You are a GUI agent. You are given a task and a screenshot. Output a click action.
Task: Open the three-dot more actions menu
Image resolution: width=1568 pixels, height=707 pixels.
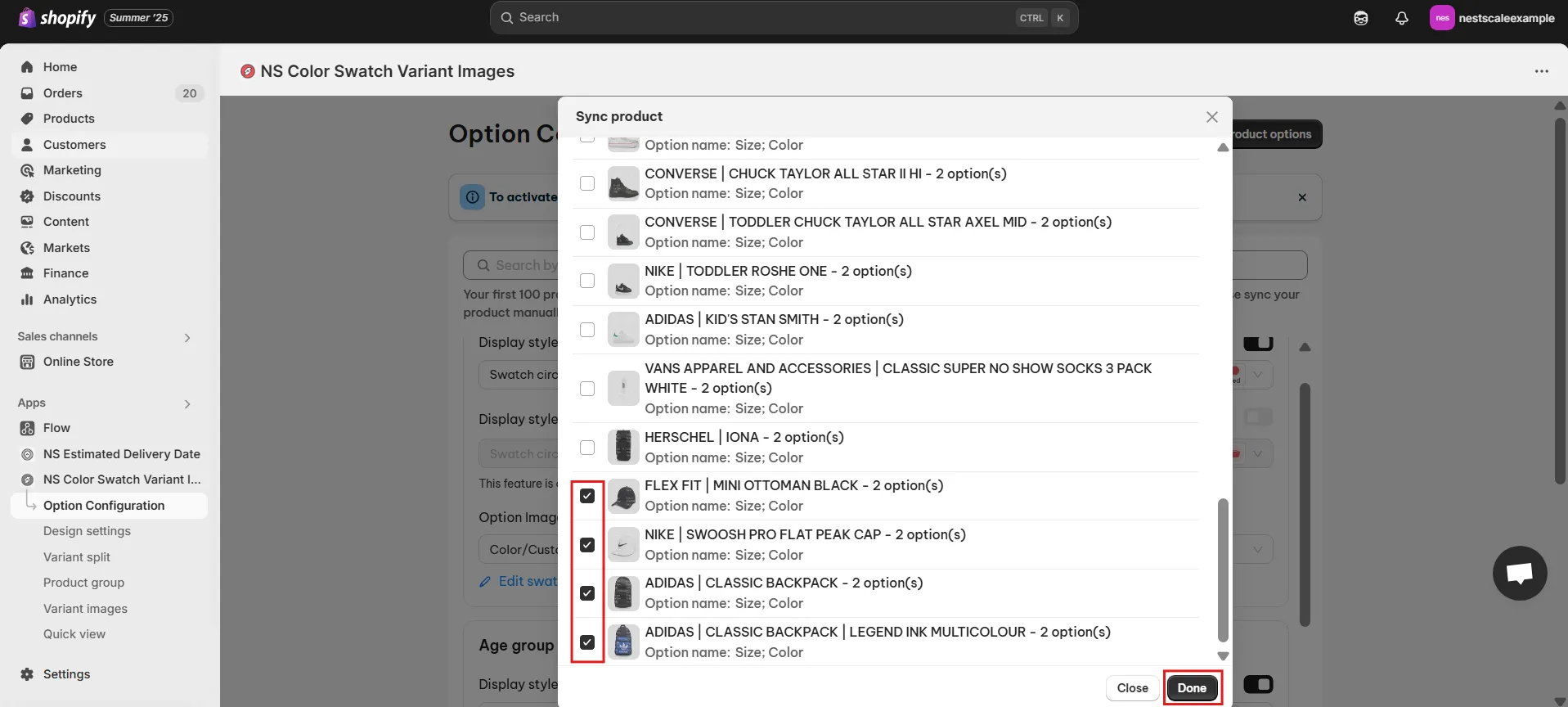pyautogui.click(x=1542, y=71)
